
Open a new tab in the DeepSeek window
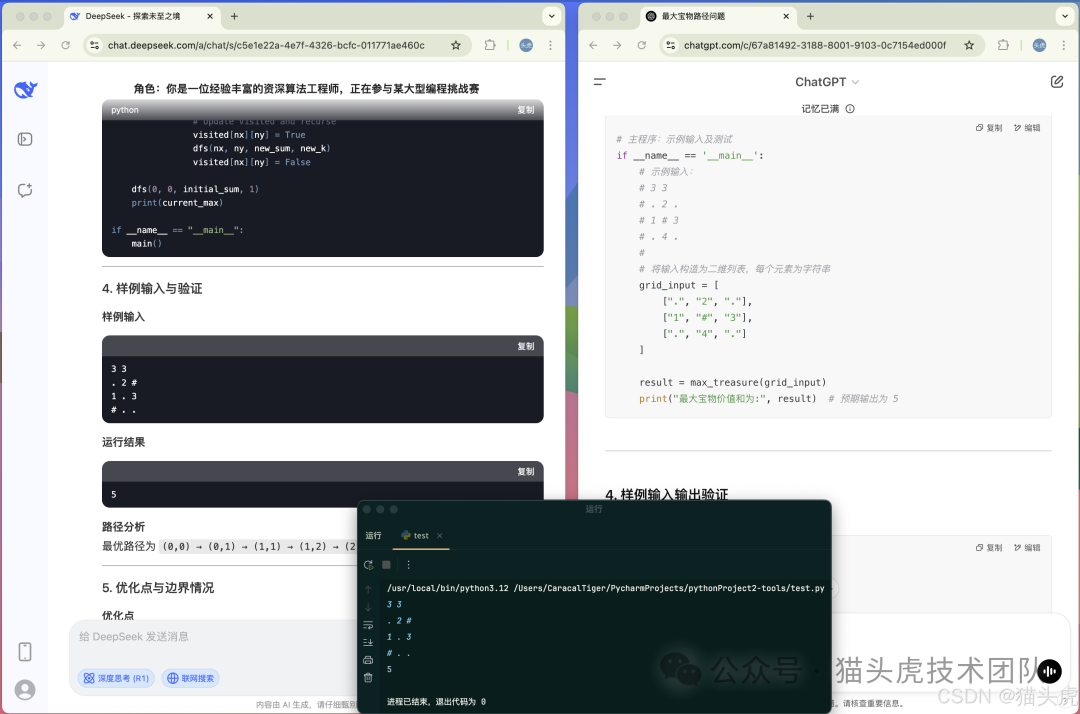(234, 16)
